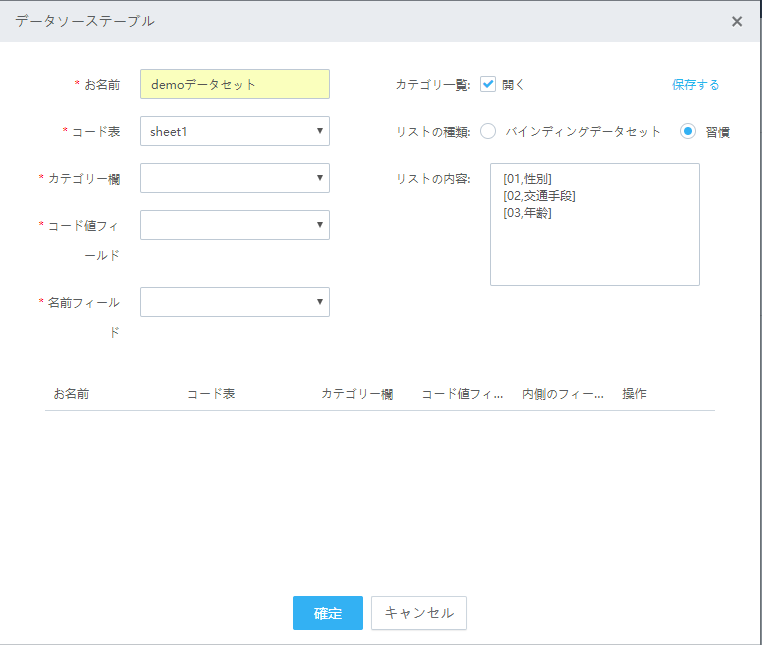The height and width of the screenshot is (645, 762).
Task: Open the カテゴリー欄 dropdown
Action: tap(235, 178)
